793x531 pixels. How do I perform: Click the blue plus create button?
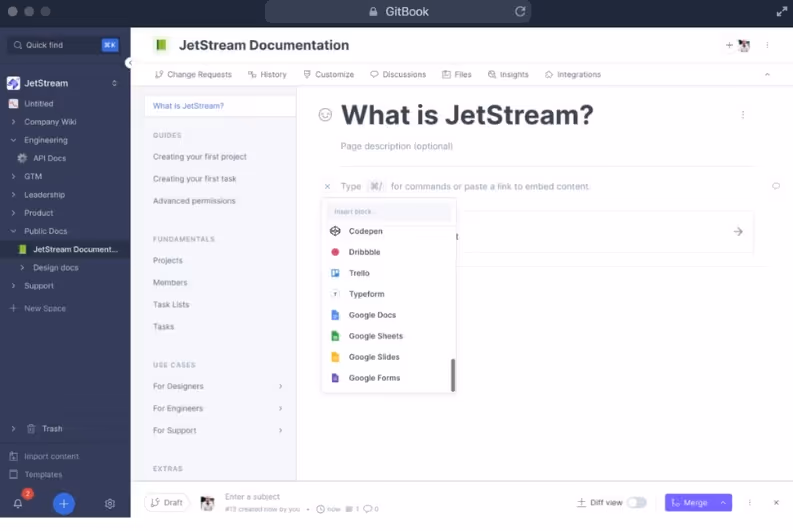(x=64, y=504)
